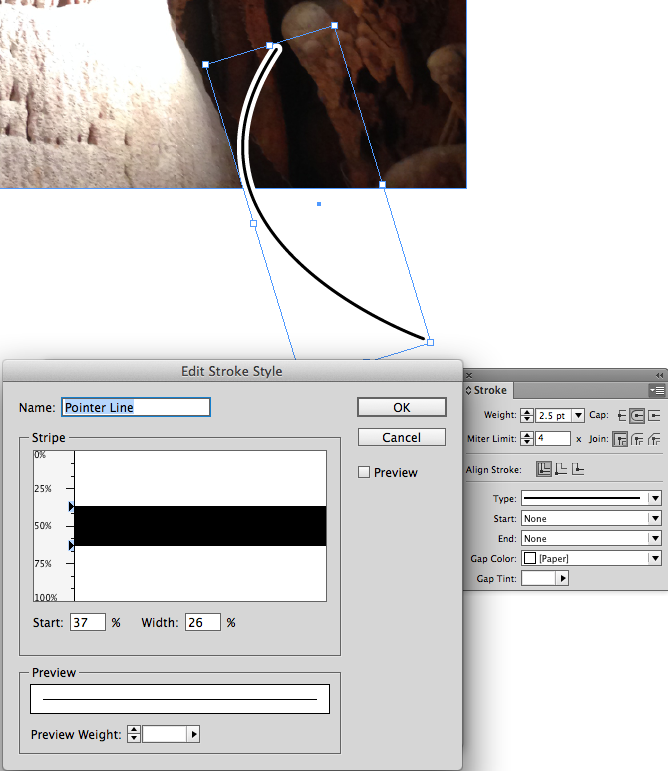Click the Weight field showing 2.5 pt

pyautogui.click(x=553, y=415)
